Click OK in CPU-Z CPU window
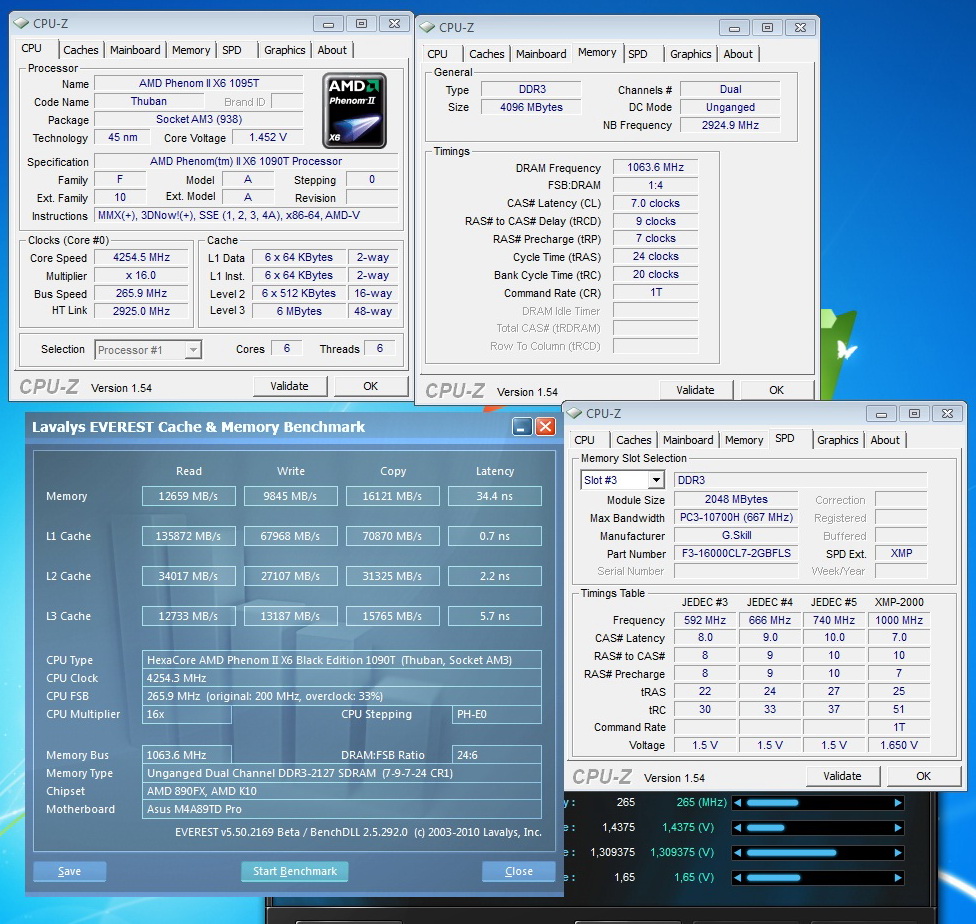Image resolution: width=976 pixels, height=924 pixels. click(x=370, y=386)
